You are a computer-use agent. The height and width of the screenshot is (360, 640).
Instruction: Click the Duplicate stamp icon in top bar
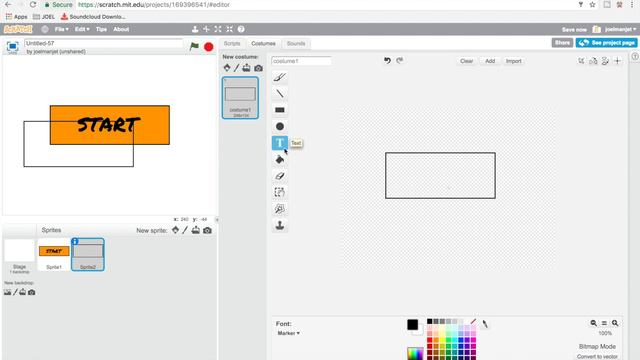pyautogui.click(x=195, y=29)
